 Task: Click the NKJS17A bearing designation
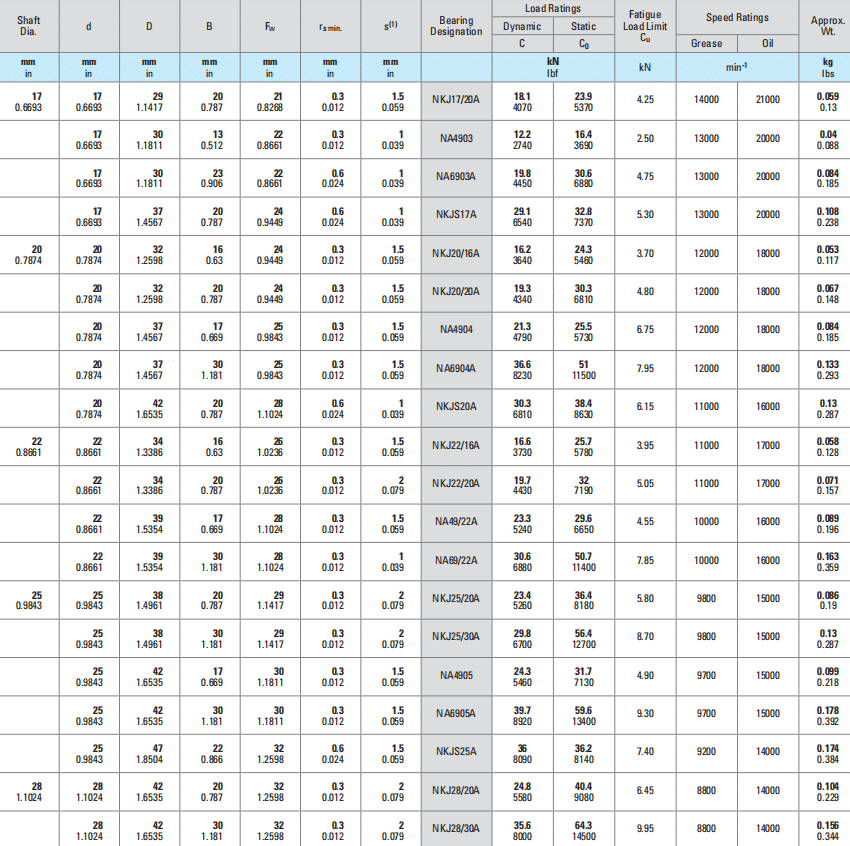click(x=456, y=215)
